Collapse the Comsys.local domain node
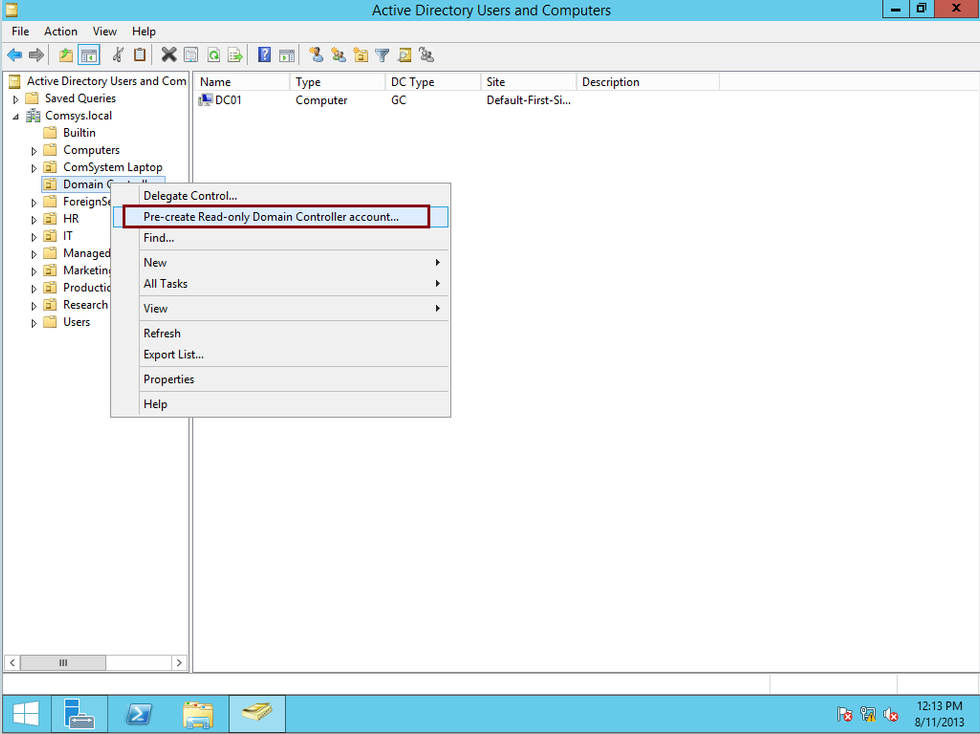980x734 pixels. (16, 116)
